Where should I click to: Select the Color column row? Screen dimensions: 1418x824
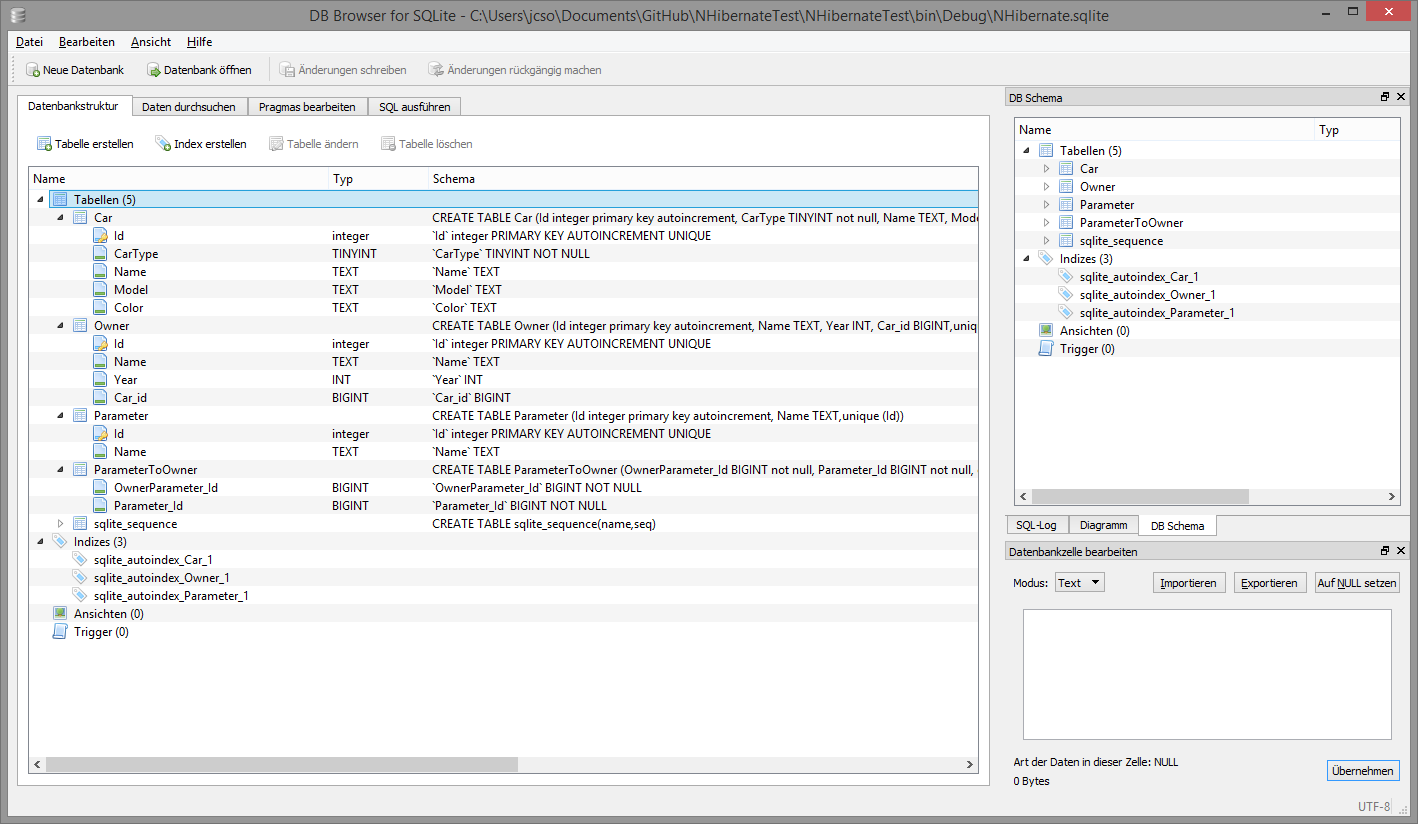(503, 308)
